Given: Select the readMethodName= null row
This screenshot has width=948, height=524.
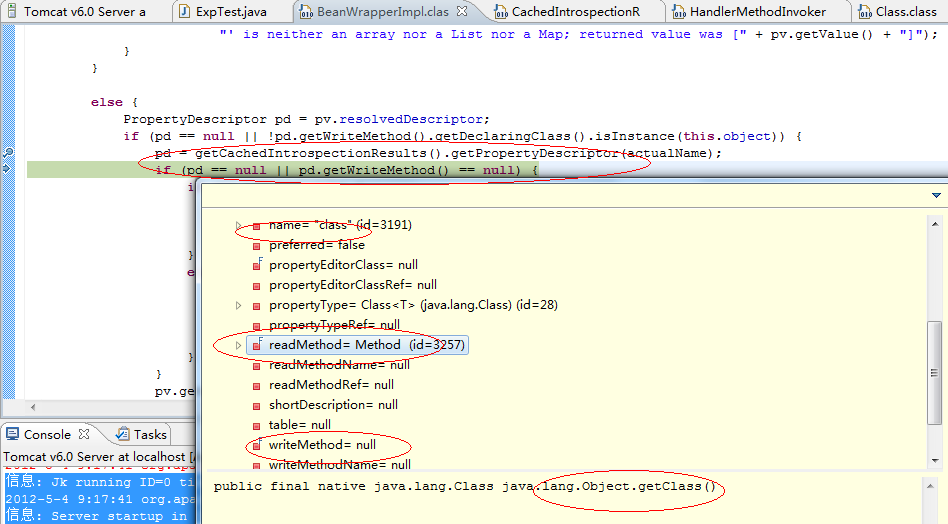Looking at the screenshot, I should (x=339, y=365).
